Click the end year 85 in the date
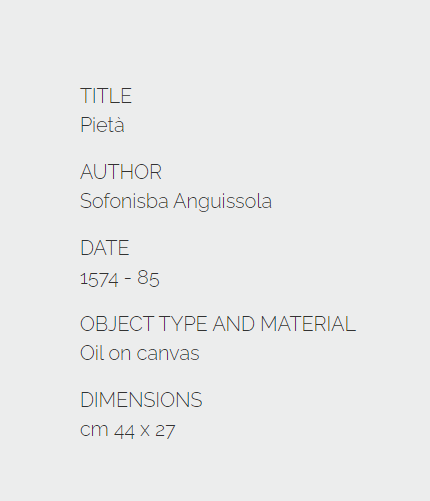 (x=148, y=278)
